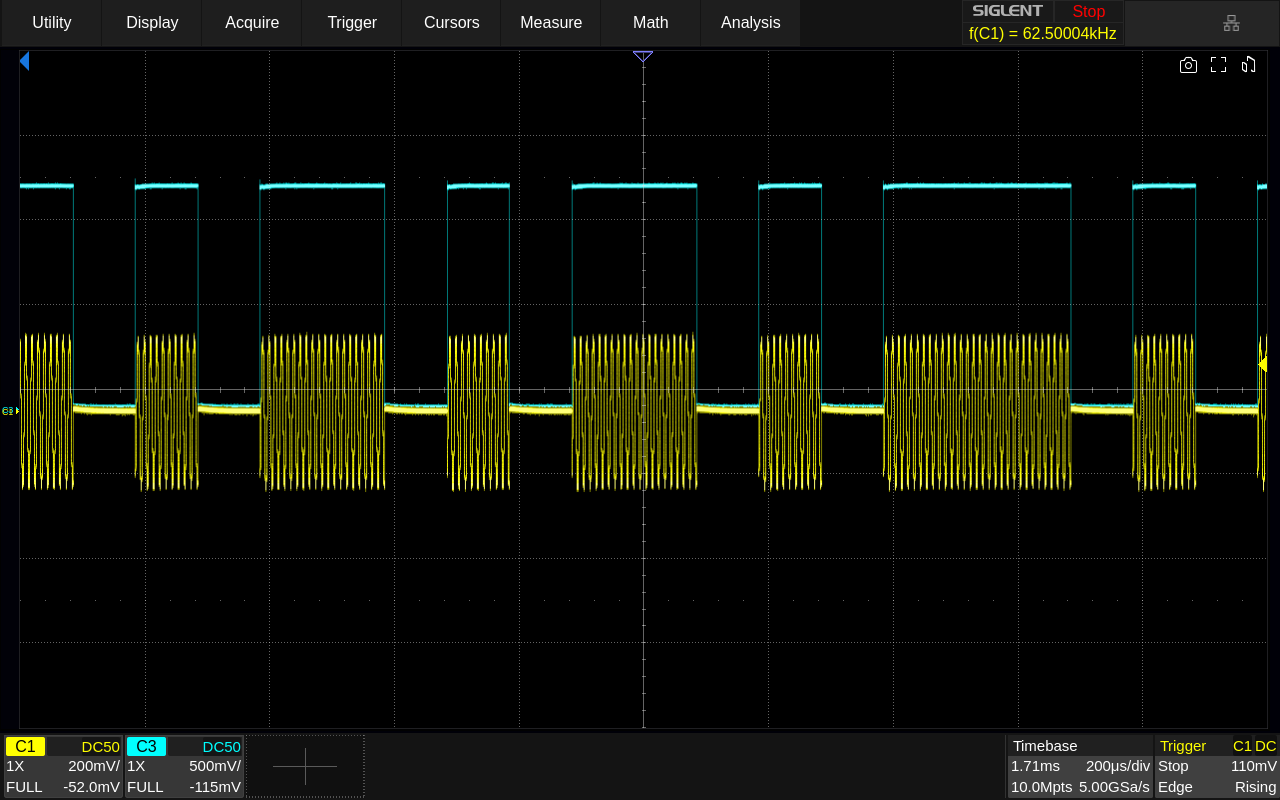Open the Acquire menu
Screen dimensions: 1280x800
[252, 22]
